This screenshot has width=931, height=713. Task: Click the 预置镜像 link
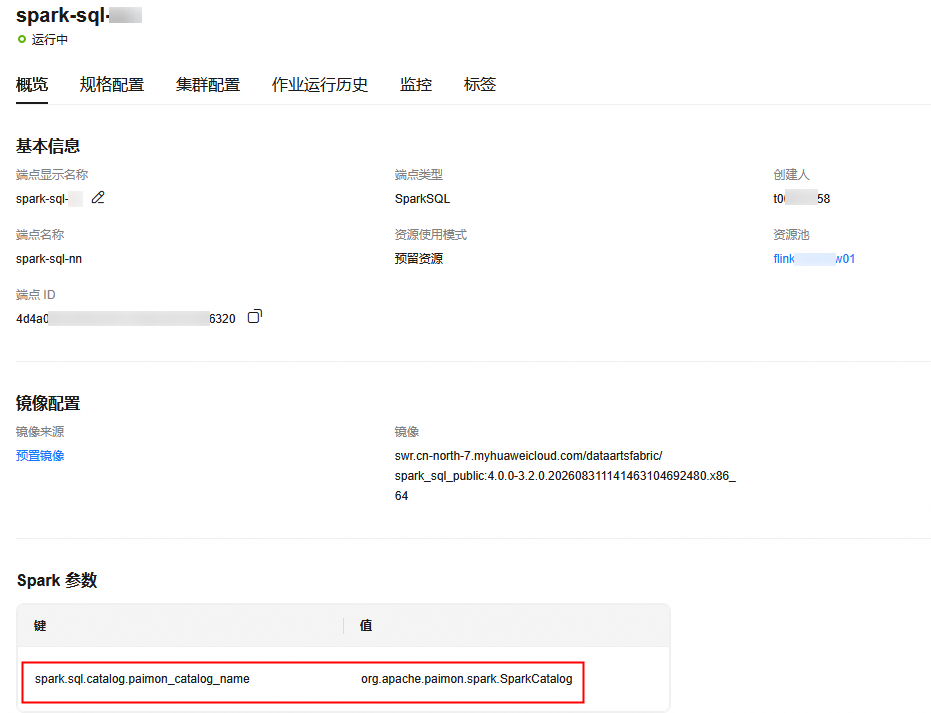pyautogui.click(x=40, y=456)
